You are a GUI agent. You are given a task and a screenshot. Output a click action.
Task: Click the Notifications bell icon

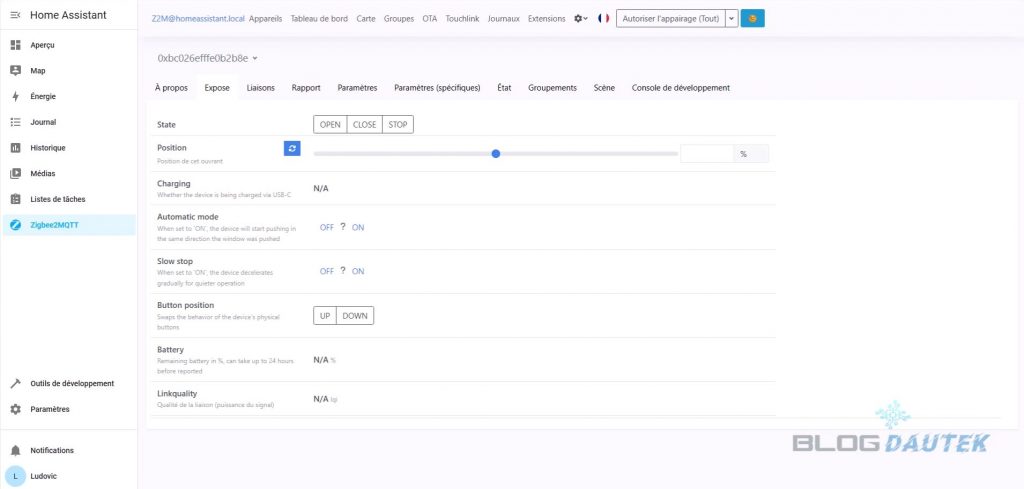point(15,450)
